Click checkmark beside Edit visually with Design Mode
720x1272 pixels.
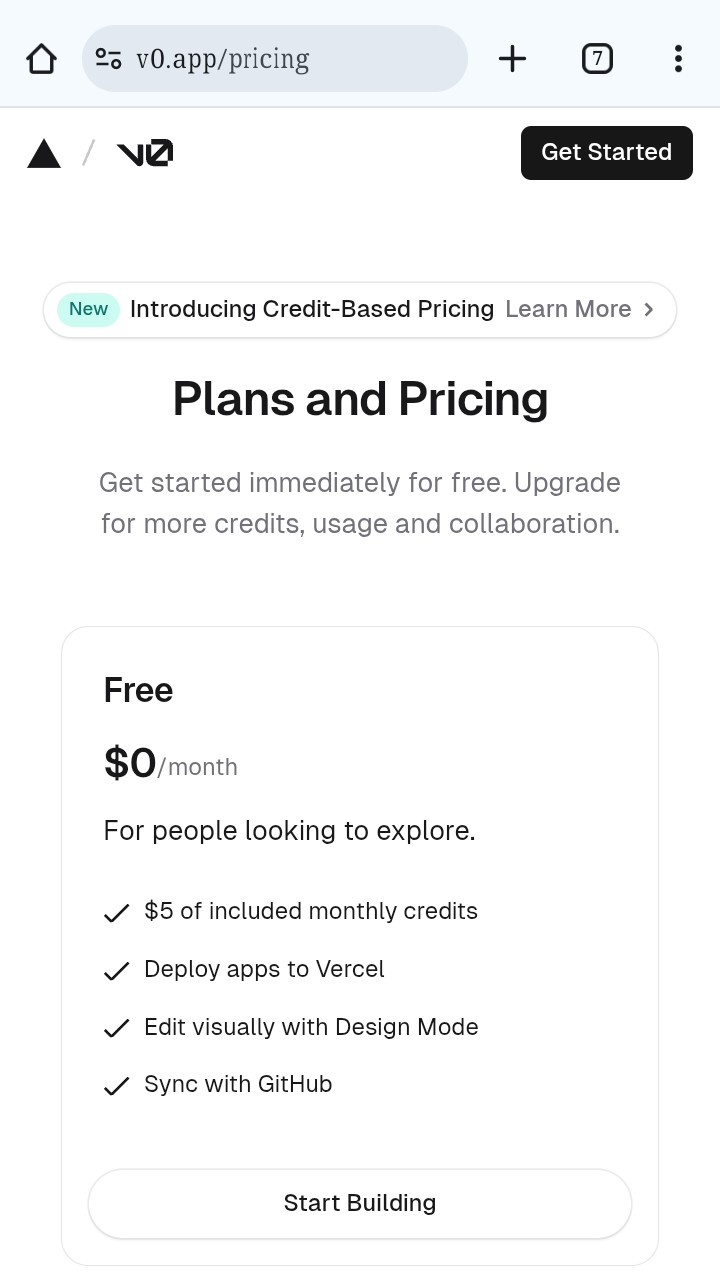click(117, 1028)
